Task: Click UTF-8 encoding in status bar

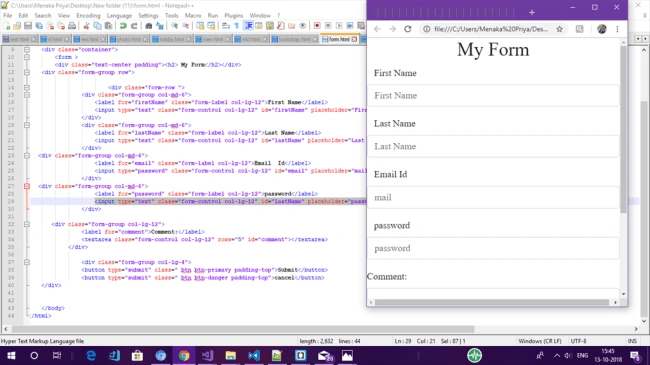Action: [x=578, y=341]
